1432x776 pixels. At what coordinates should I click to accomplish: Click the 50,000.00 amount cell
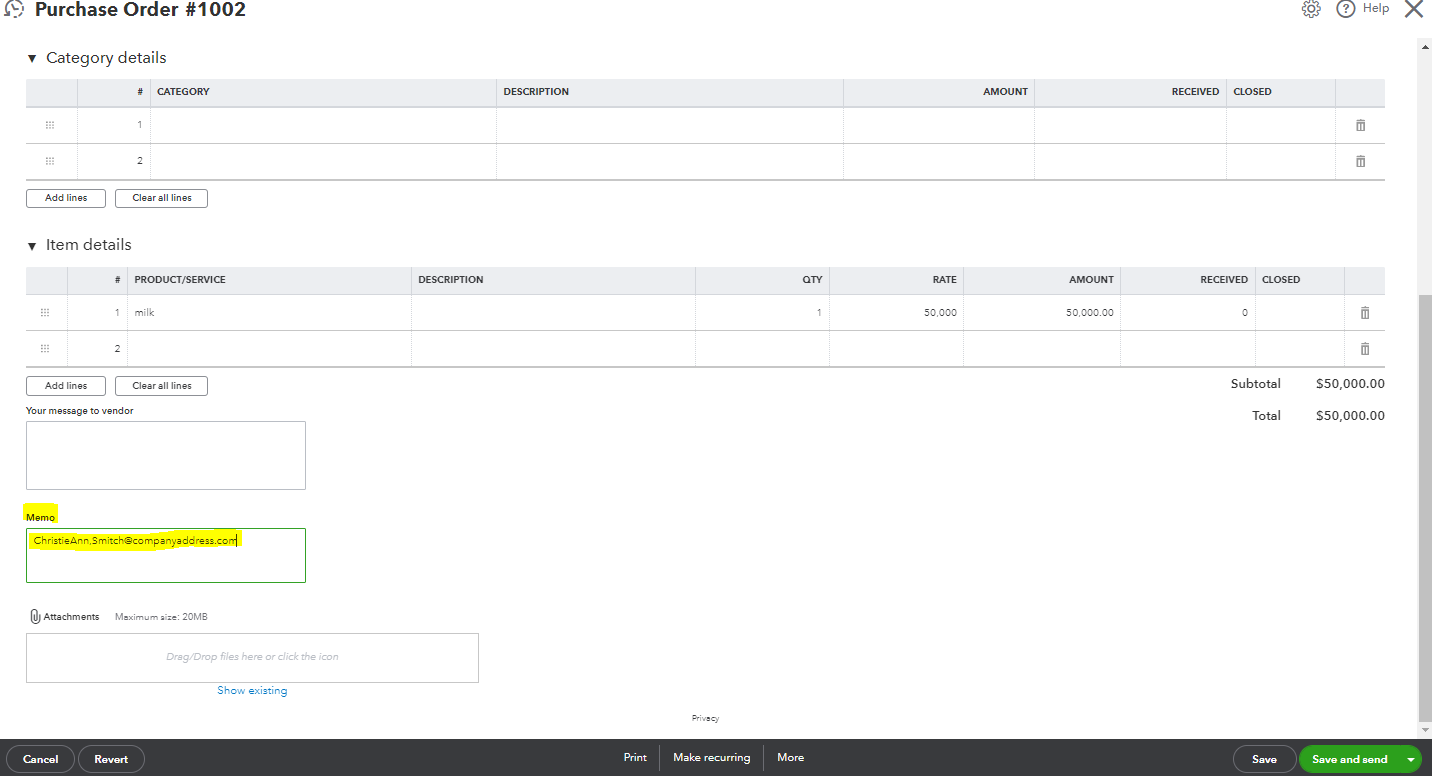pyautogui.click(x=1042, y=313)
